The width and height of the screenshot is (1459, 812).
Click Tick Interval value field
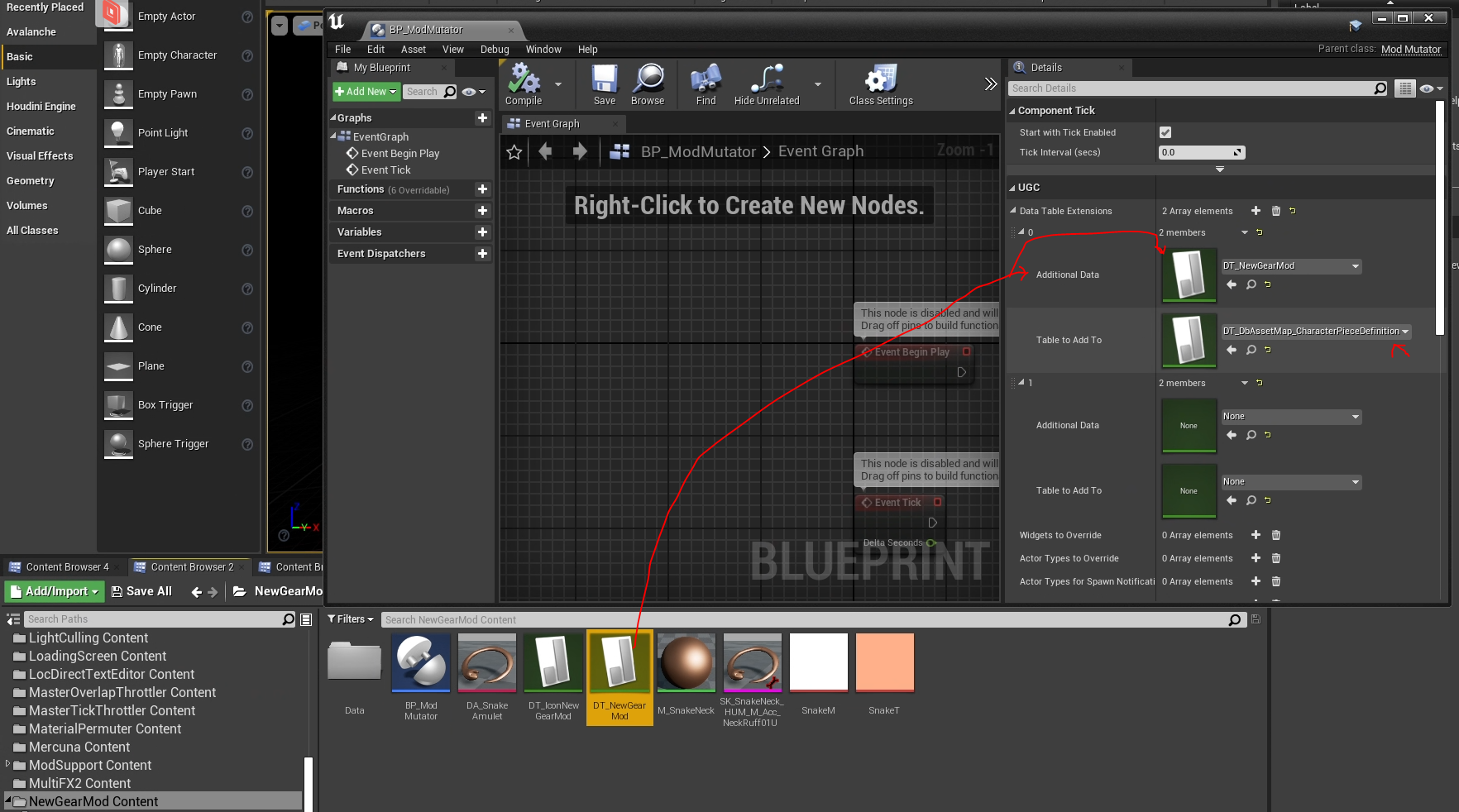1202,152
